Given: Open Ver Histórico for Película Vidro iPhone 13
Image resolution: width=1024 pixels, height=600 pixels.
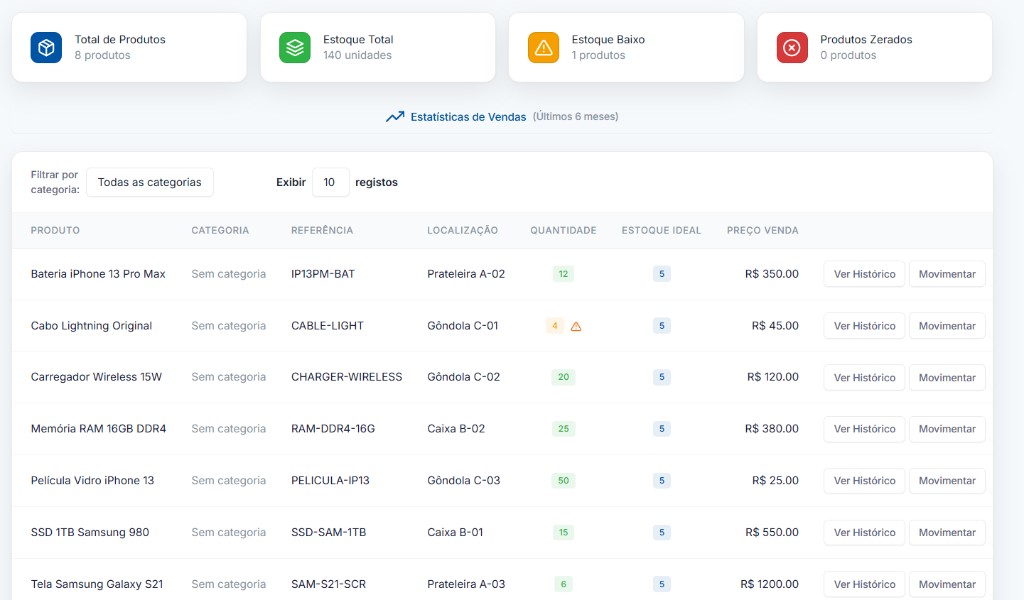Looking at the screenshot, I should click(864, 481).
